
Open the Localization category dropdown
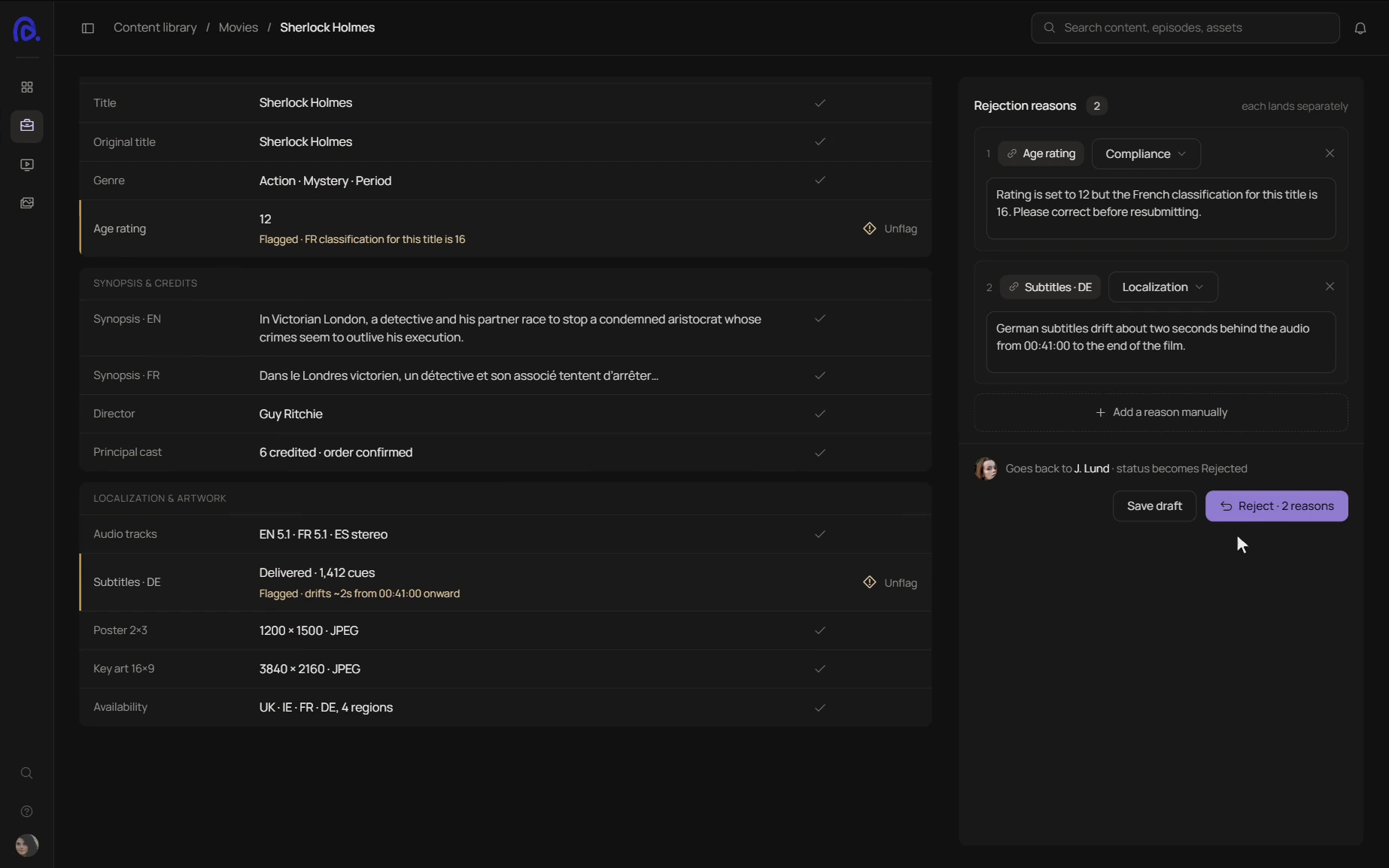coord(1163,287)
